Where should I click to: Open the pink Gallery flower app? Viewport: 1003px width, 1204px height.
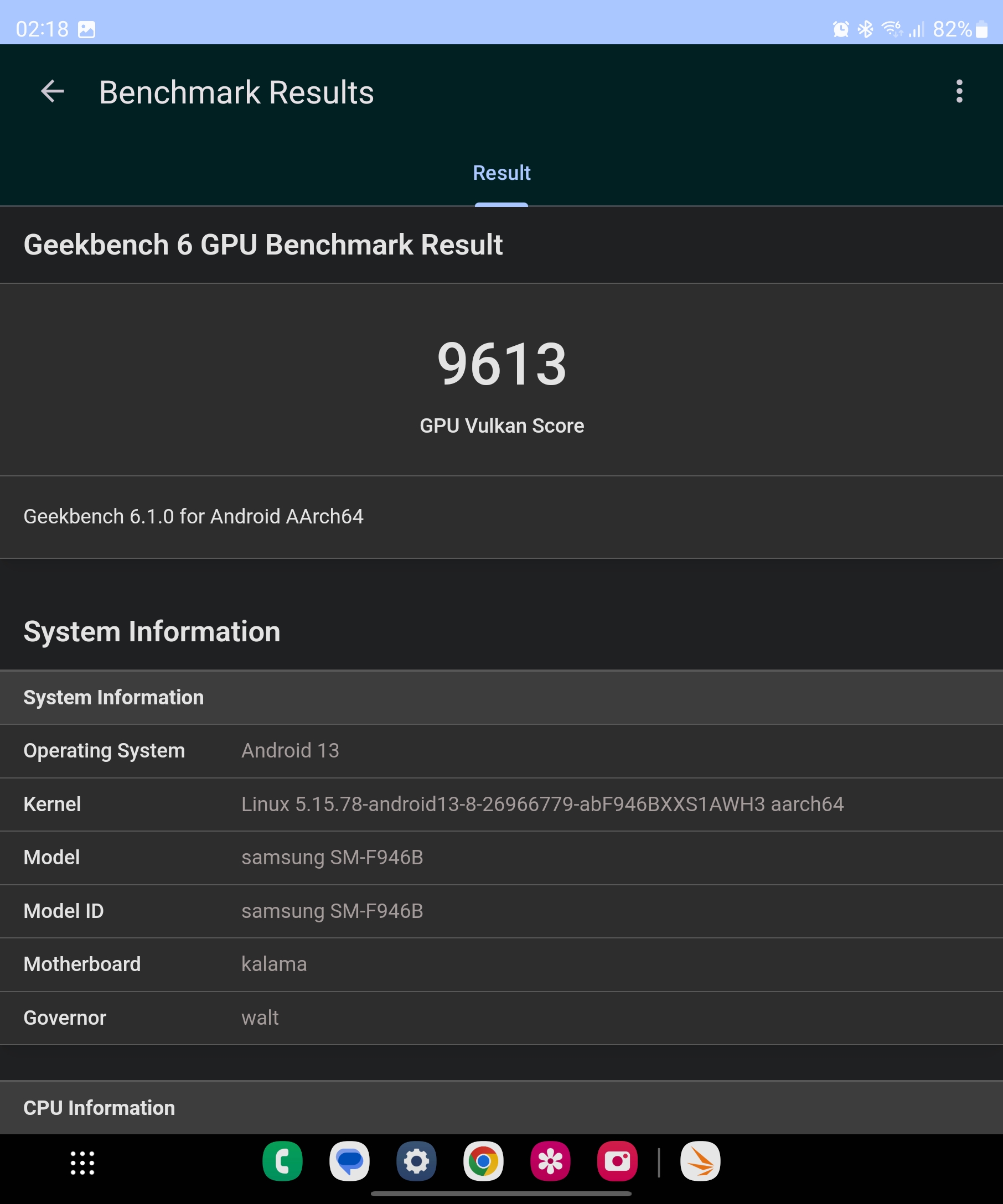[550, 1161]
